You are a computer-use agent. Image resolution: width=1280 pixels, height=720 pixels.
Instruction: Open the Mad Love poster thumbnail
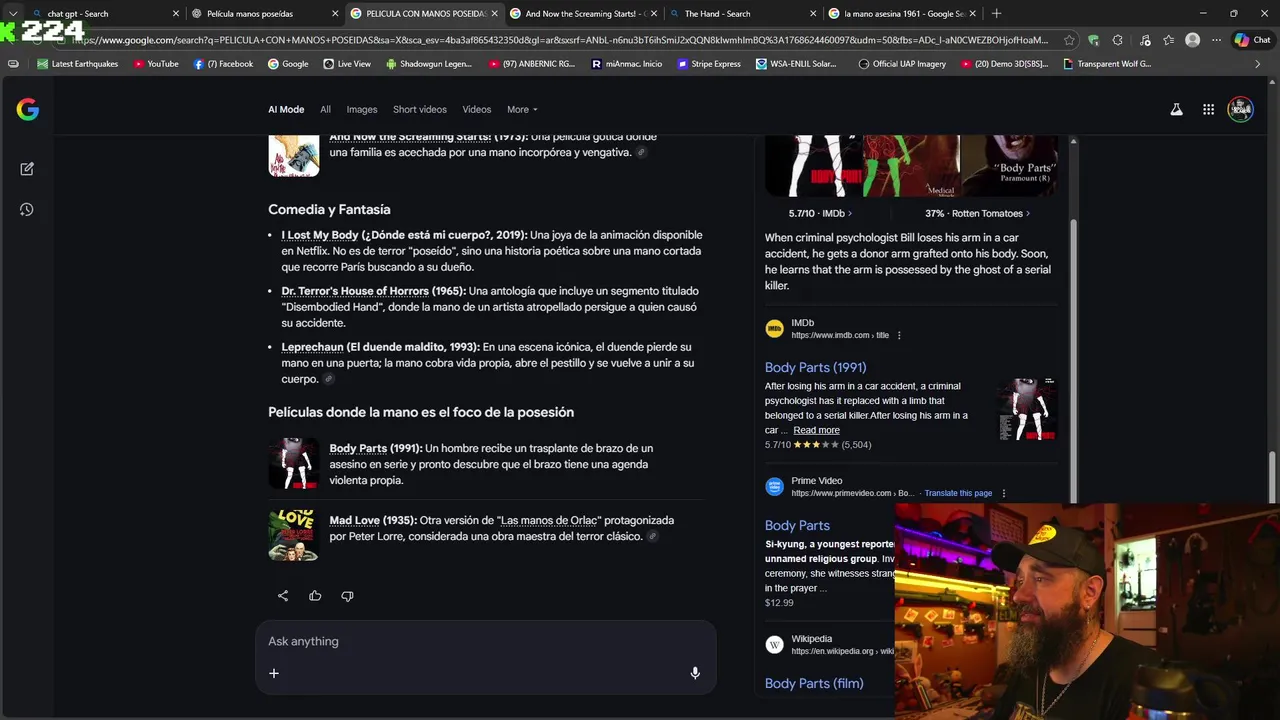293,535
